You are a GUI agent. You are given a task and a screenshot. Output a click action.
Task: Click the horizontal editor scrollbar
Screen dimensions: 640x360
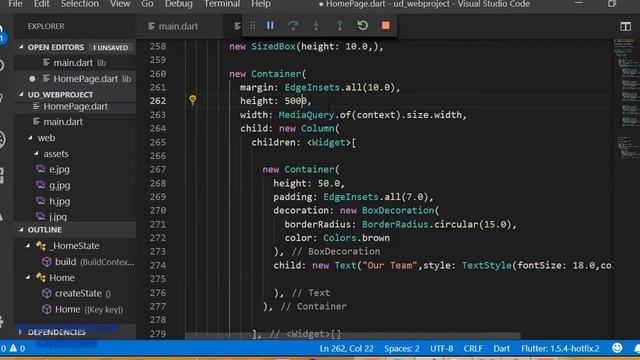pyautogui.click(x=353, y=336)
